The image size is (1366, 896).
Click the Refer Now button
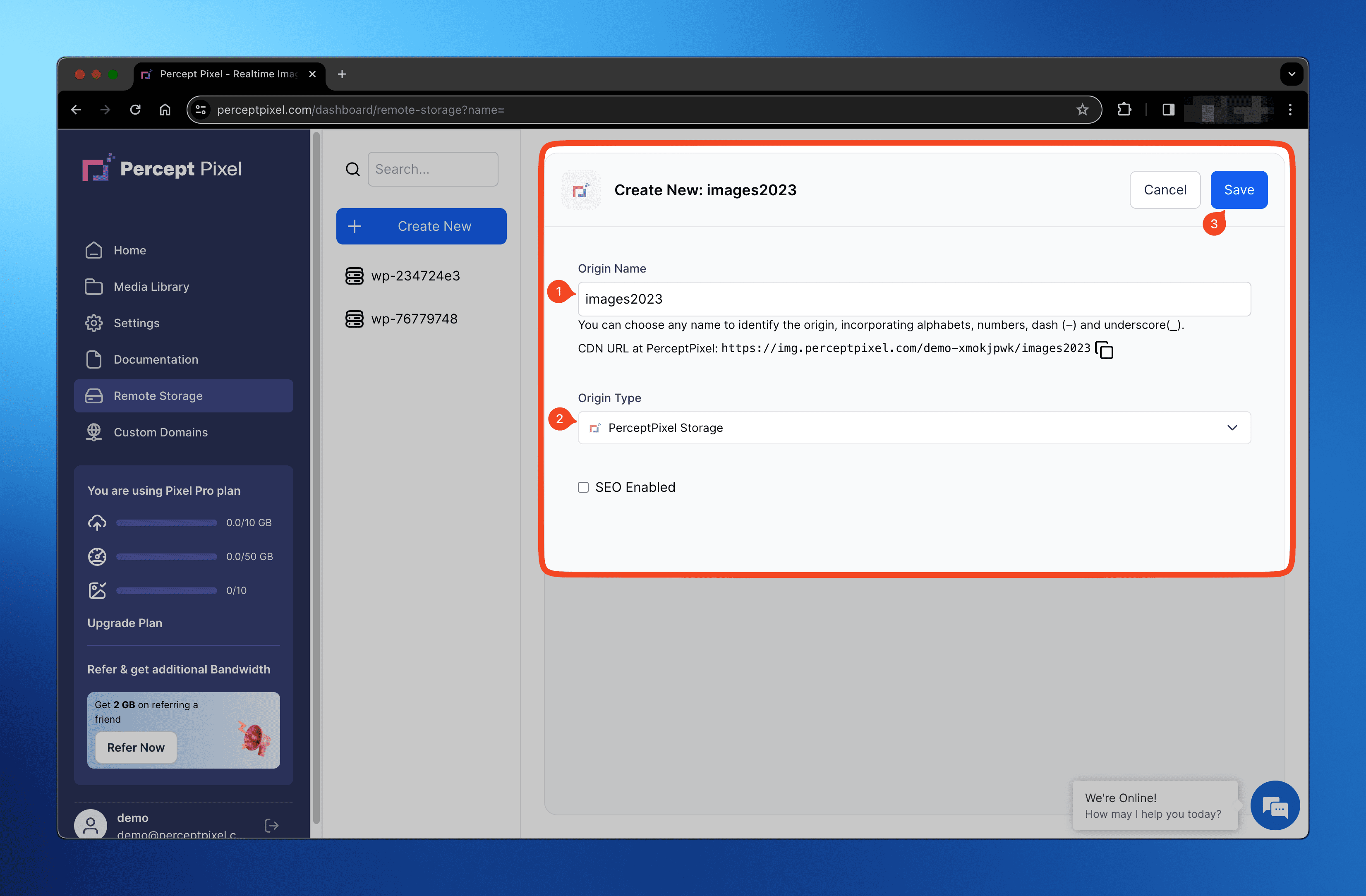pyautogui.click(x=136, y=747)
